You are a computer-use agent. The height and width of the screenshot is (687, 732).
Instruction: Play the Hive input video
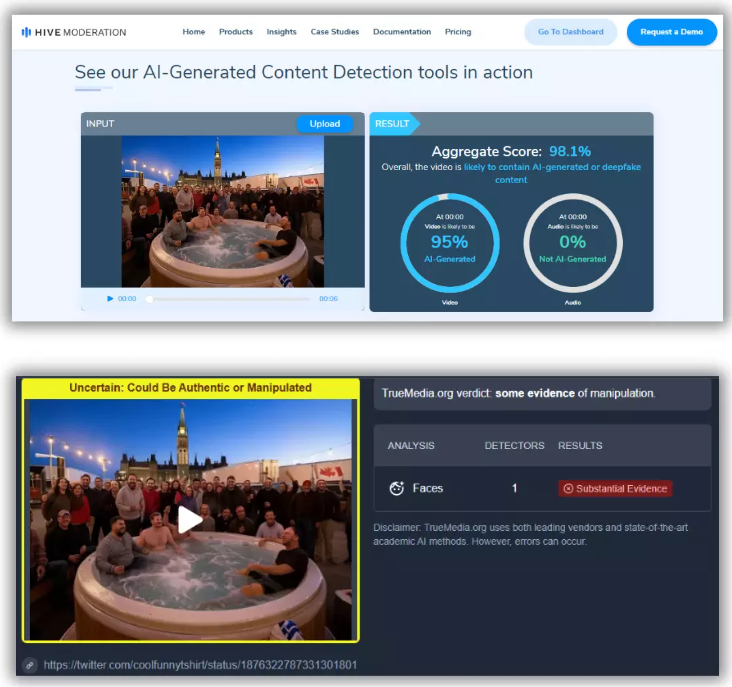pyautogui.click(x=110, y=298)
